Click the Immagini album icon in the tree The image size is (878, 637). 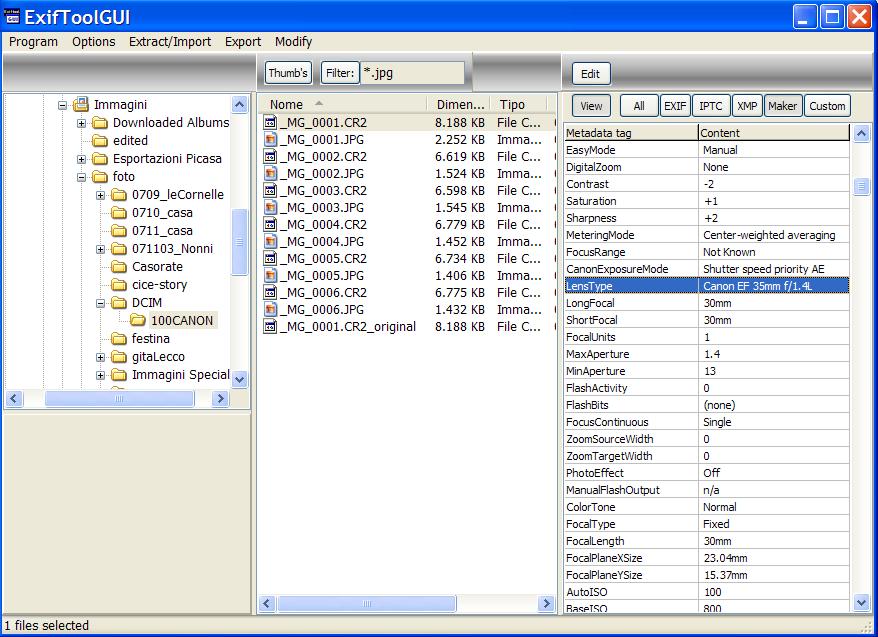(x=81, y=104)
